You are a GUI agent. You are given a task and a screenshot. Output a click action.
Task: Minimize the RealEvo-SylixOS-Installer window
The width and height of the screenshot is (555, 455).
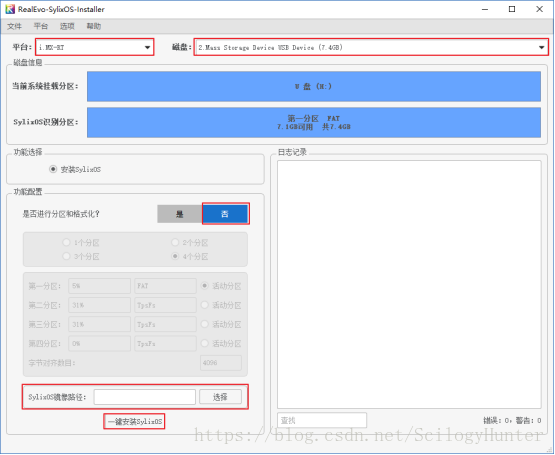pyautogui.click(x=485, y=9)
